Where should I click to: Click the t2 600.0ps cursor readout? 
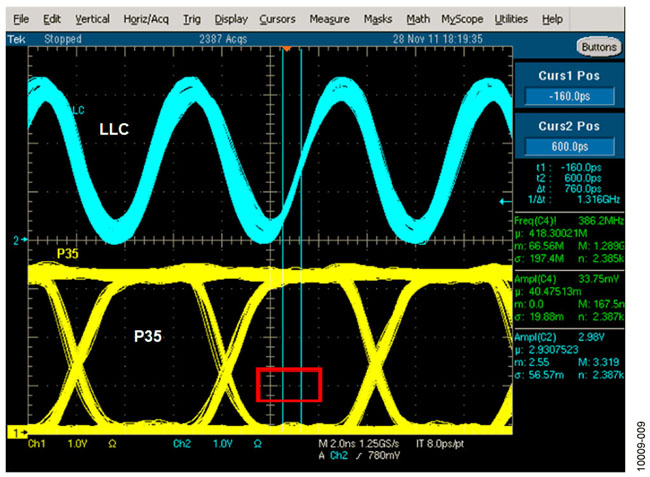pos(569,178)
